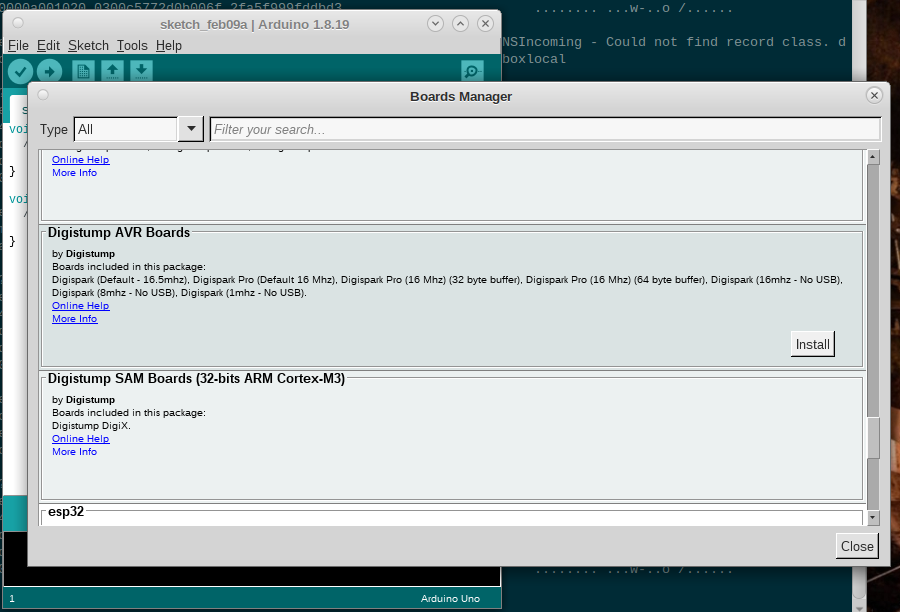Image resolution: width=900 pixels, height=612 pixels.
Task: Click the Digistump DigiX board name text
Action: tap(91, 425)
